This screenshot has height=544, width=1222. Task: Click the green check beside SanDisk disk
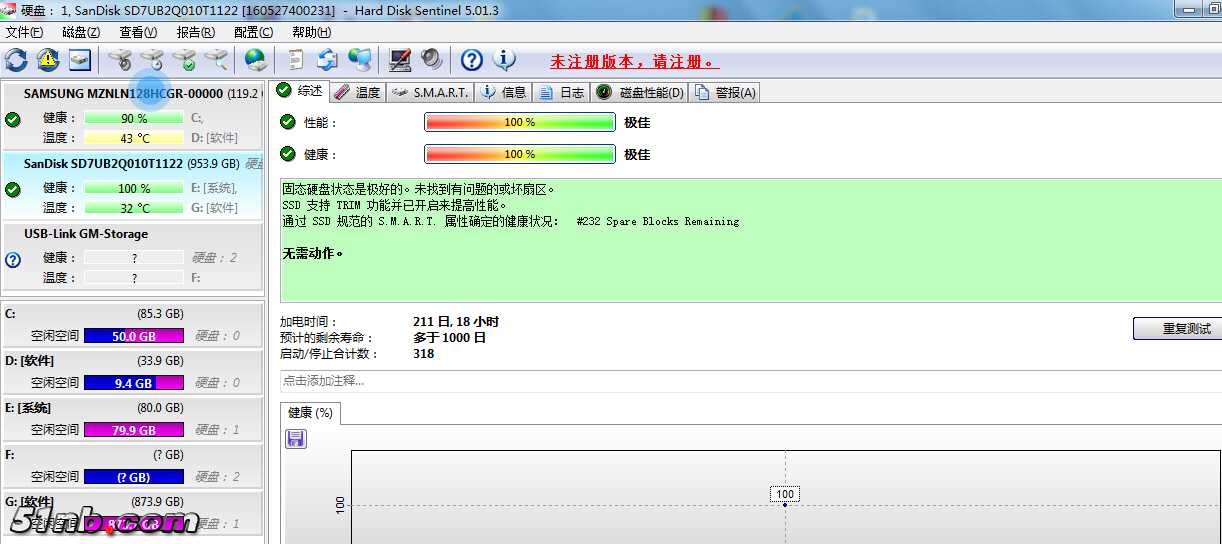(x=13, y=189)
